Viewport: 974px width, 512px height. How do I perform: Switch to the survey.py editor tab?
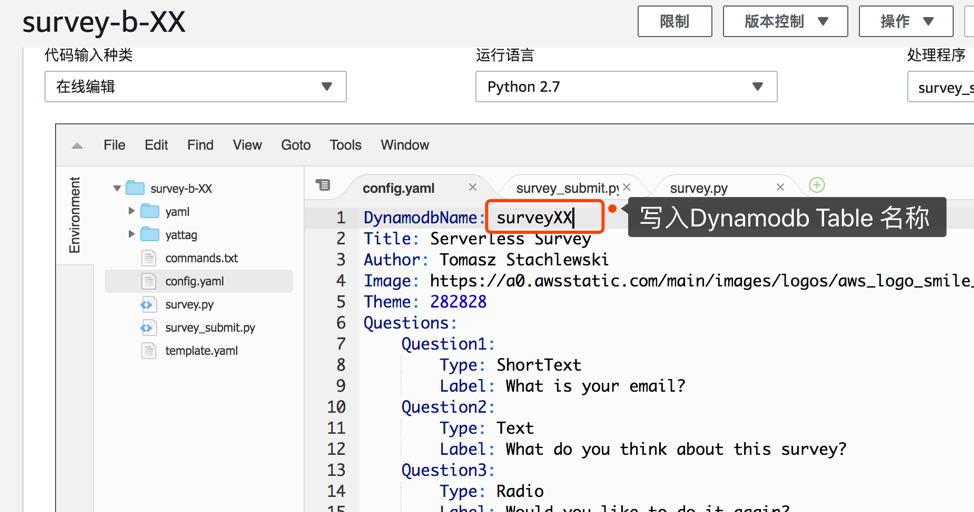699,188
